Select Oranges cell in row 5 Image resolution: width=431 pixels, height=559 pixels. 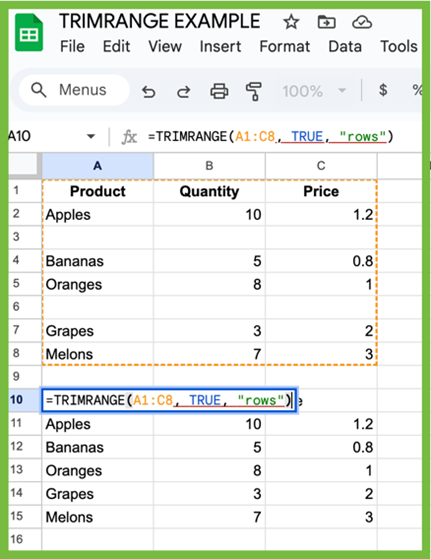click(98, 284)
